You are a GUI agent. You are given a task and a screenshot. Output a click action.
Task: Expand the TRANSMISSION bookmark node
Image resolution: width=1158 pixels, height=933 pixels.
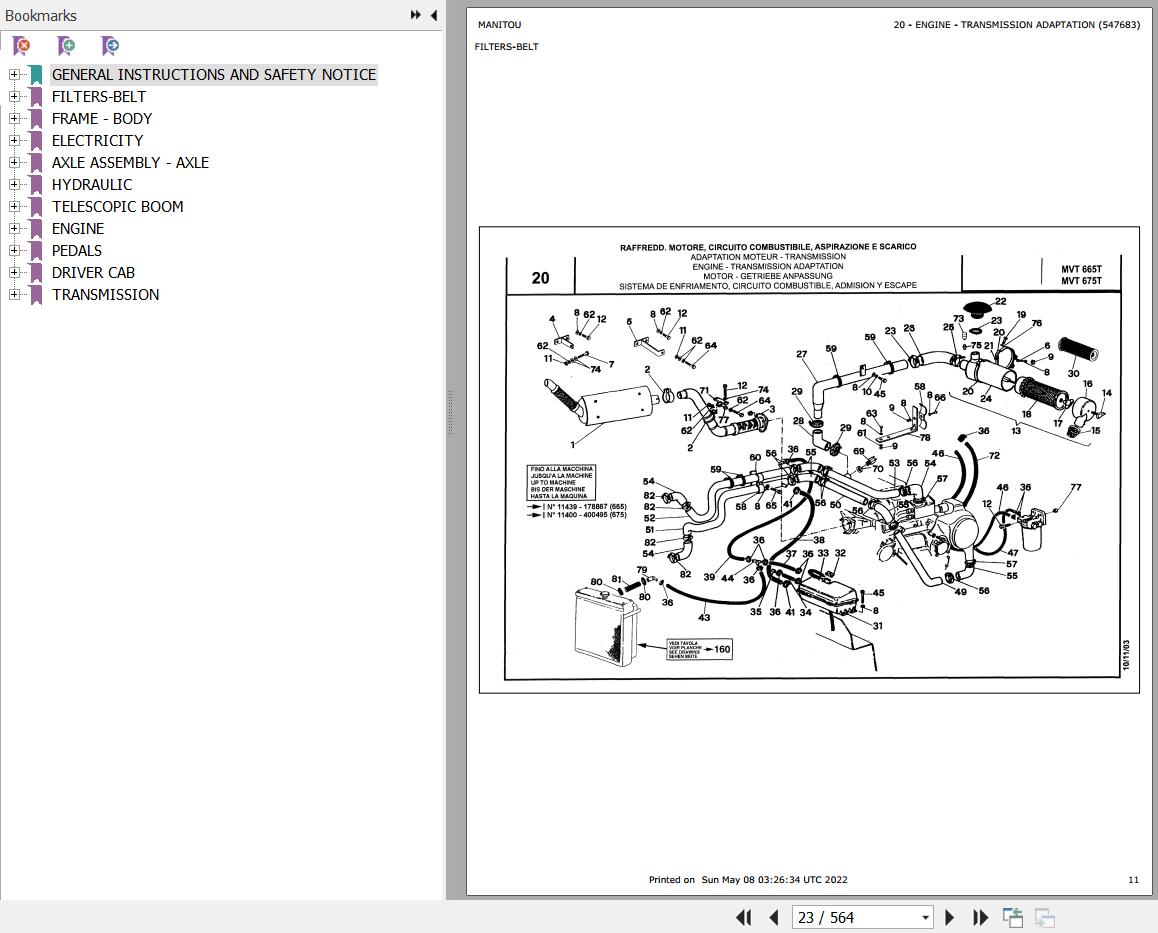pos(14,295)
